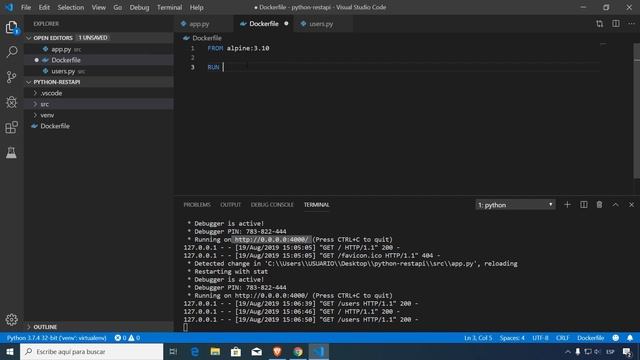
Task: Open the Help menu
Action: click(x=196, y=7)
